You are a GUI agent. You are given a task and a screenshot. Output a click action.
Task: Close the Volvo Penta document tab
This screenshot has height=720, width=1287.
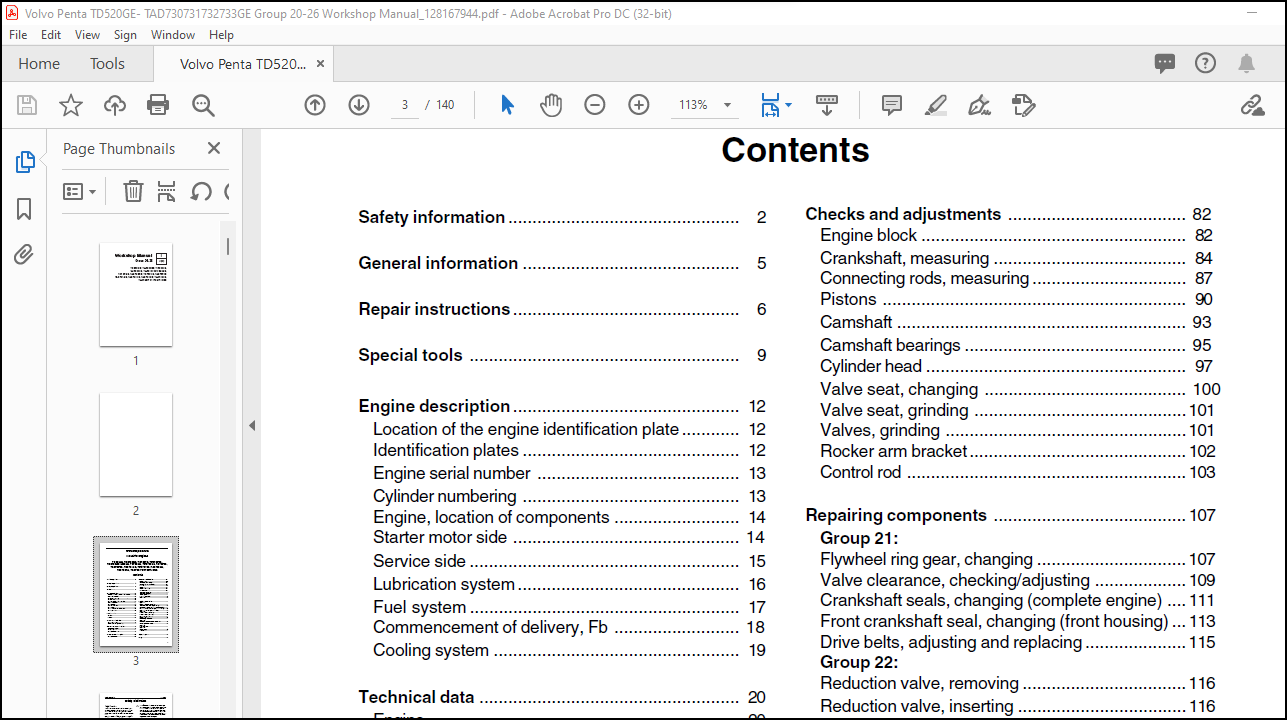point(321,64)
